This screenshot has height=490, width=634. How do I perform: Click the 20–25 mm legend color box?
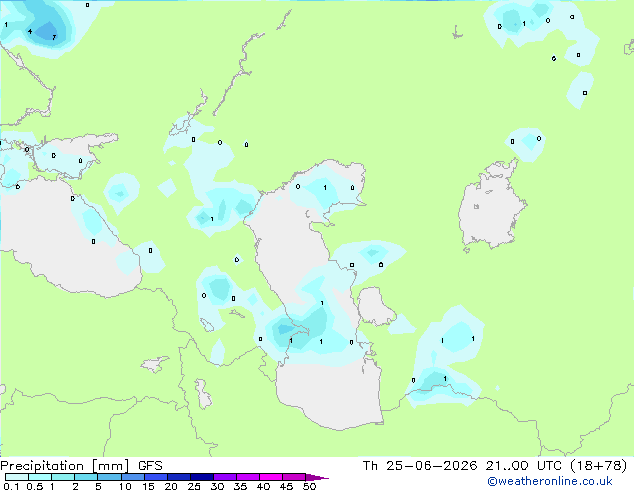point(179,477)
